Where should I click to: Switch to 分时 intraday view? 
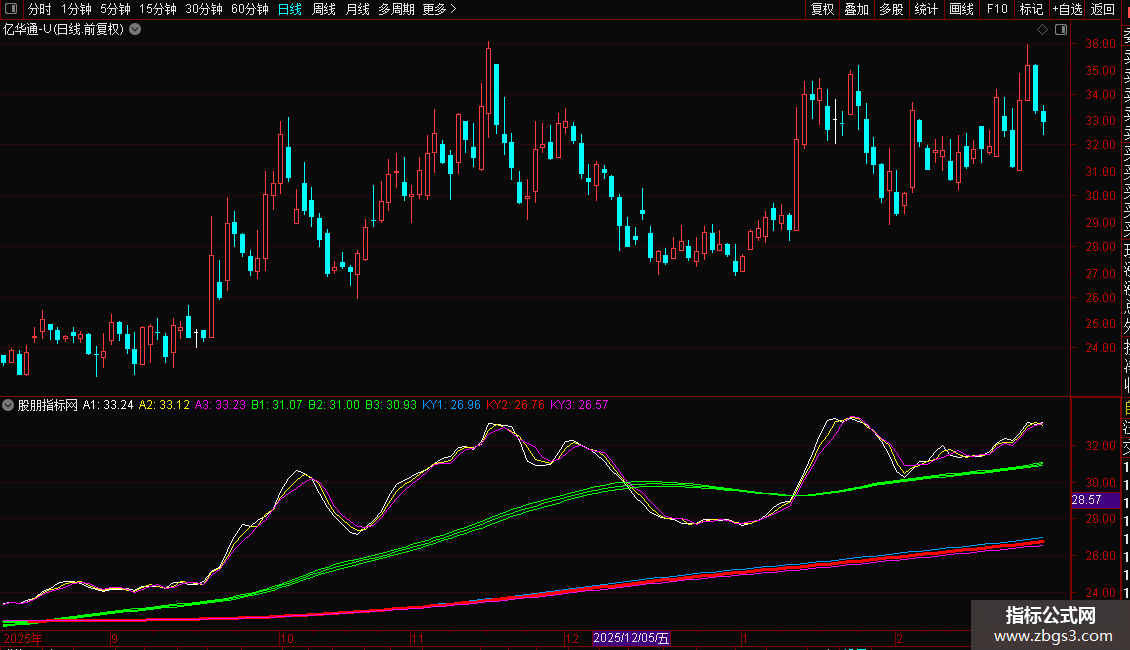tap(39, 9)
